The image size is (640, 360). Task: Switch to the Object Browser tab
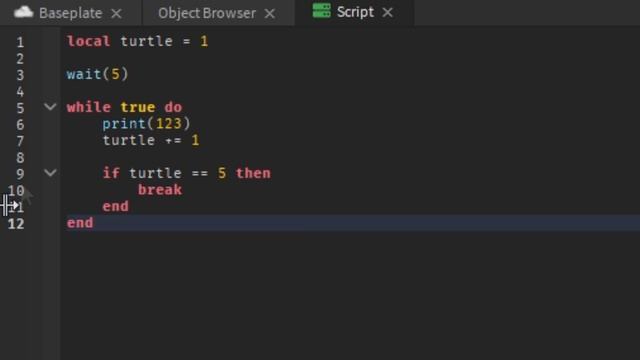pyautogui.click(x=207, y=13)
